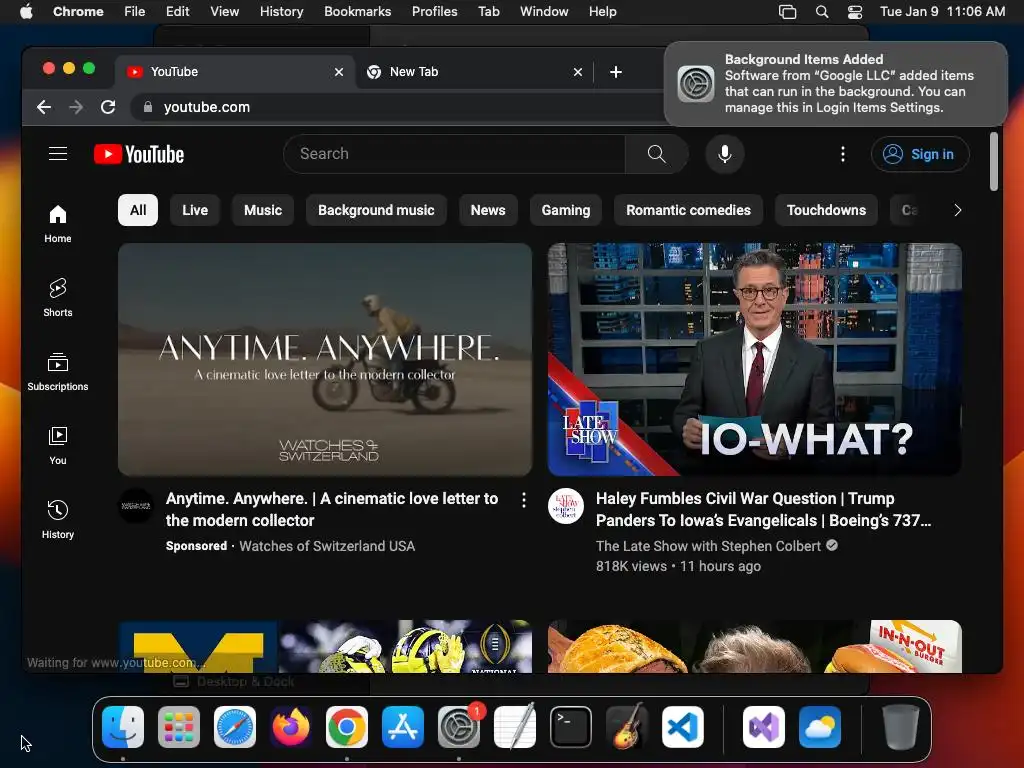Open You section in the sidebar

[x=57, y=445]
